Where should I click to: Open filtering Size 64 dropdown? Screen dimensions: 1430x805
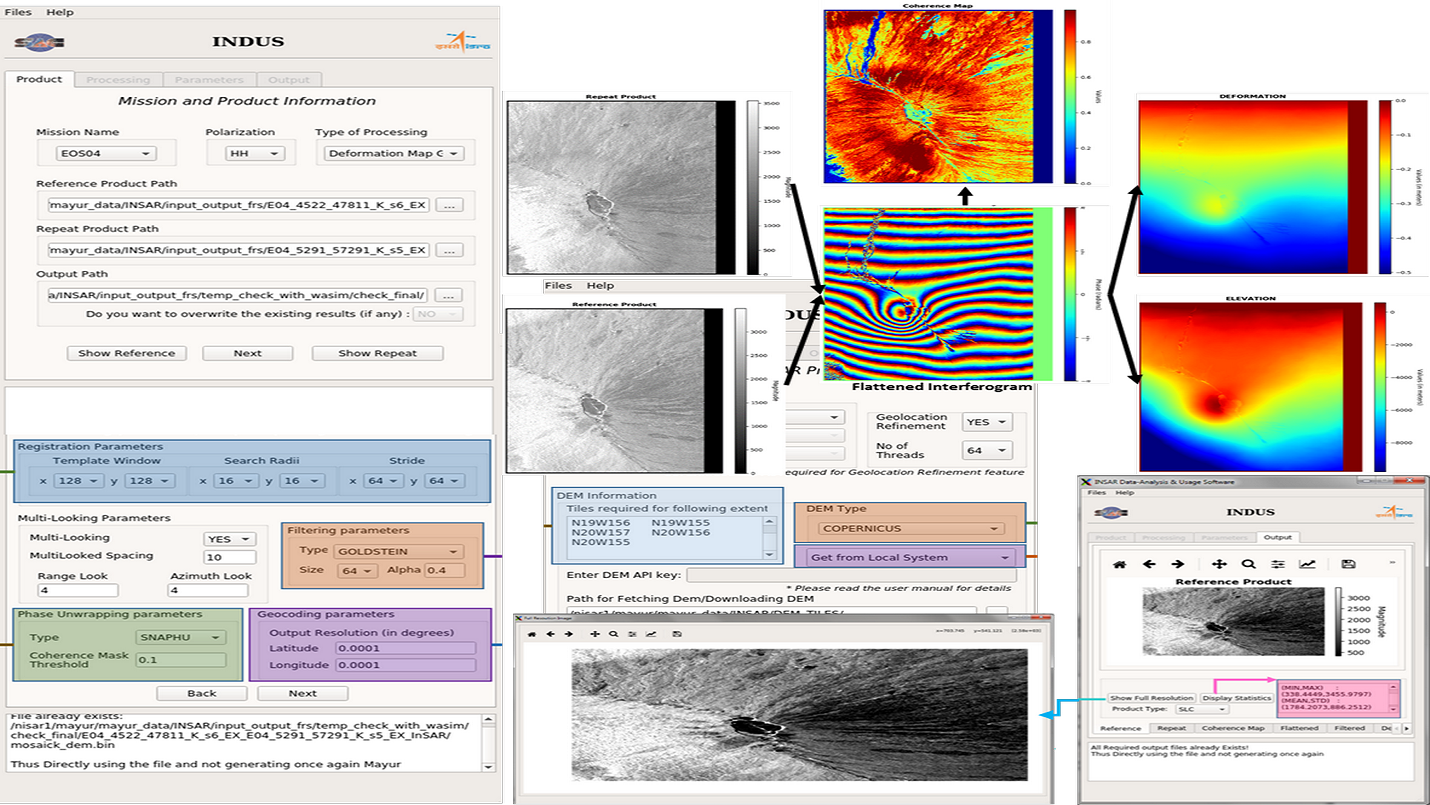[x=357, y=570]
